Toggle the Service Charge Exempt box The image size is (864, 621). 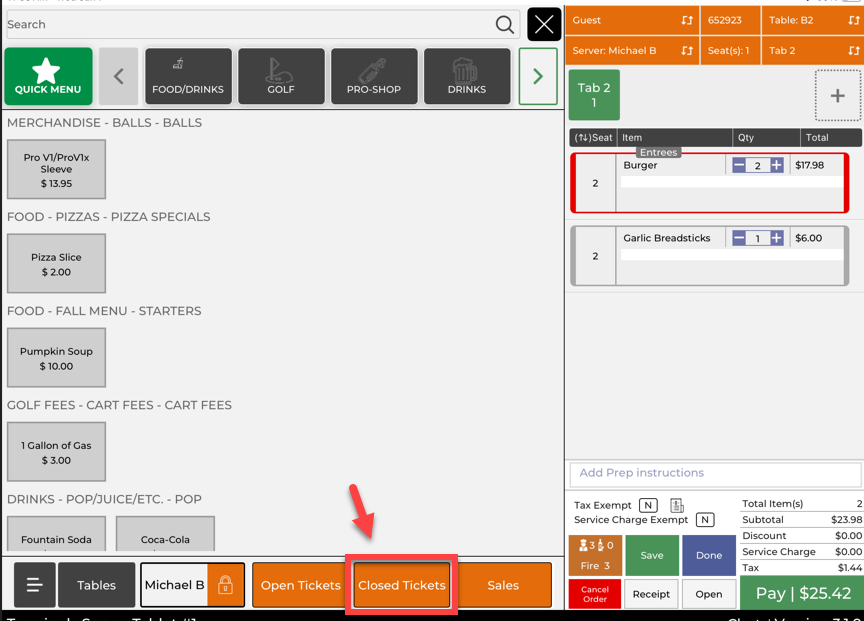pyautogui.click(x=705, y=520)
